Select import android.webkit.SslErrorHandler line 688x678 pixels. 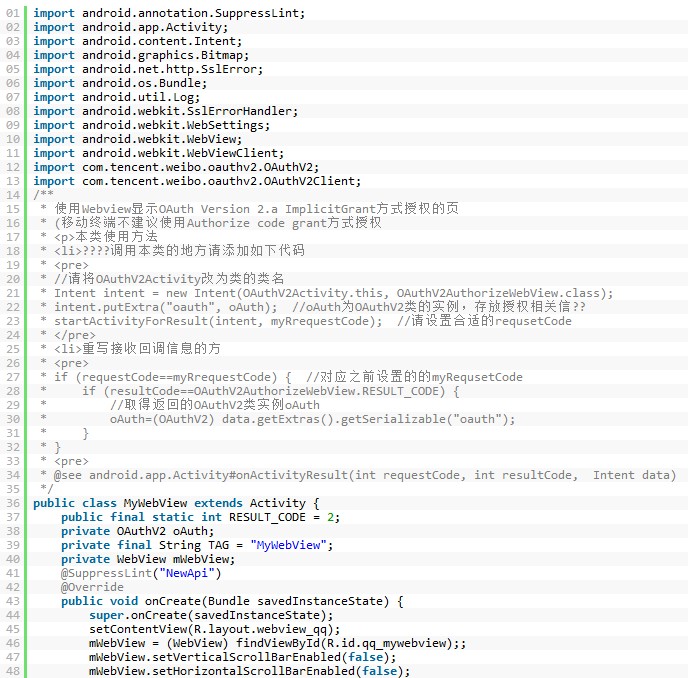click(166, 111)
